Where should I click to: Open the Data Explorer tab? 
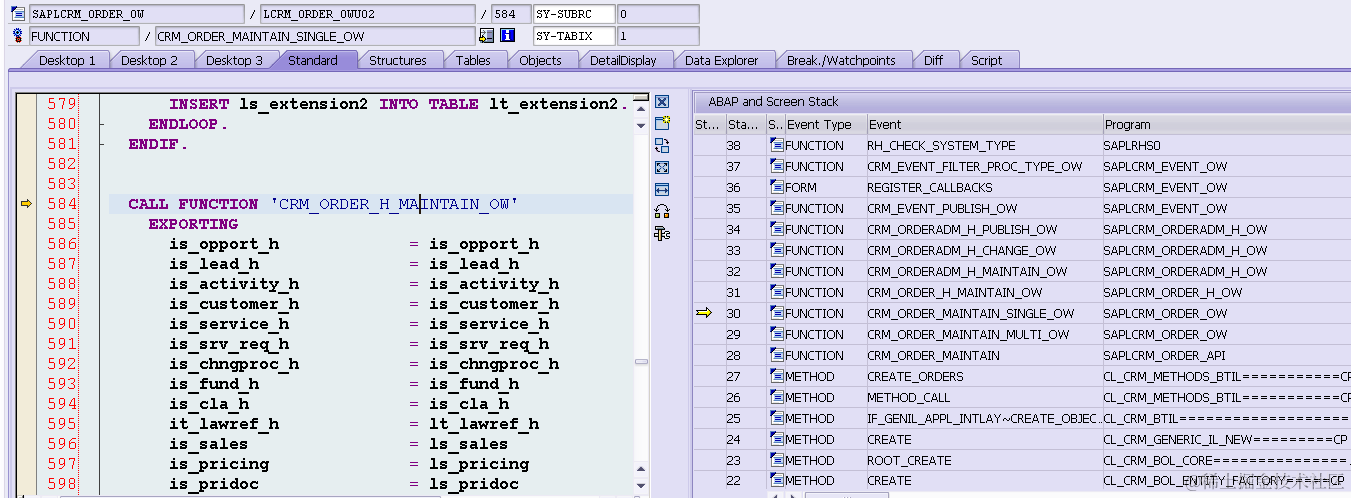[721, 60]
